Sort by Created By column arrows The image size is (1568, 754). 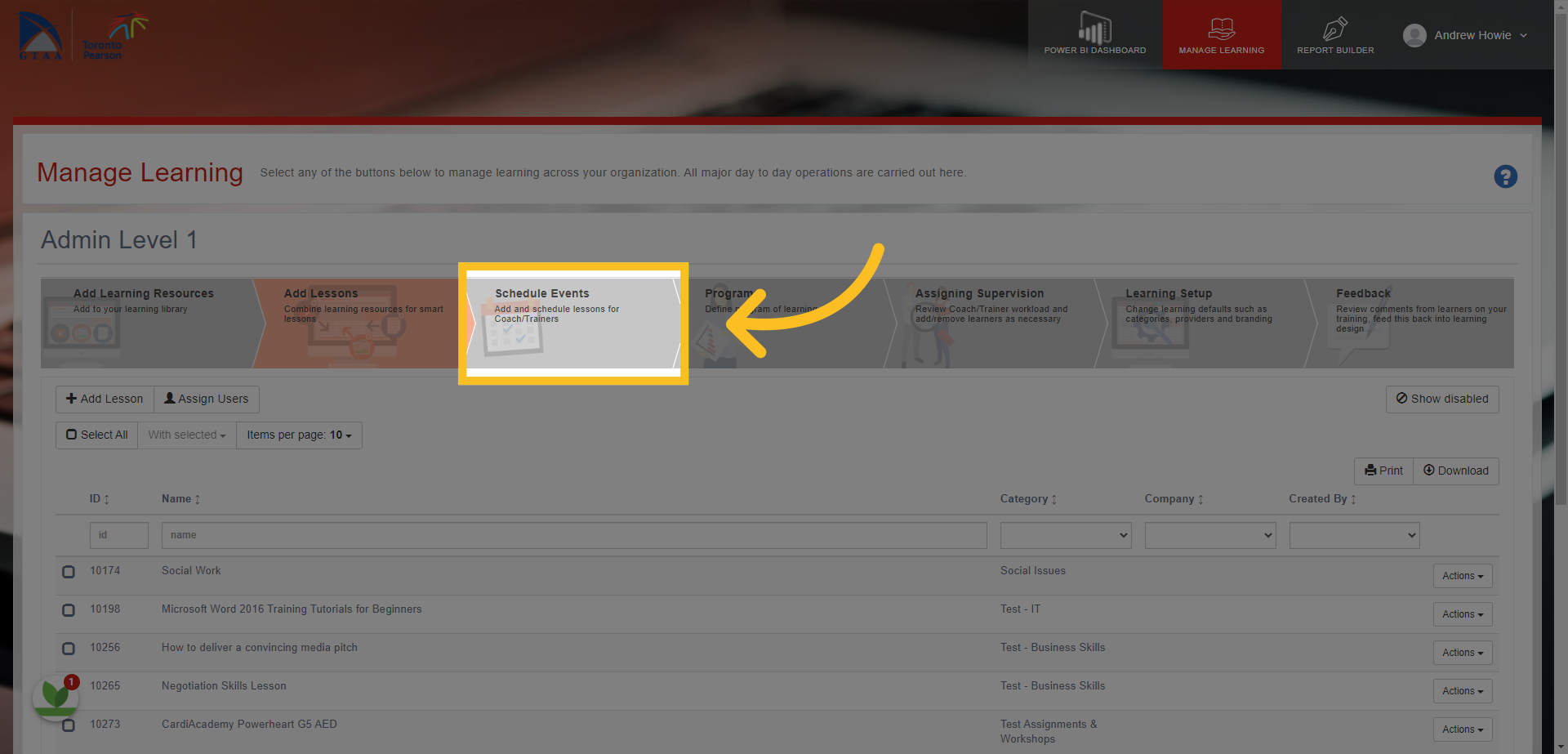point(1353,499)
